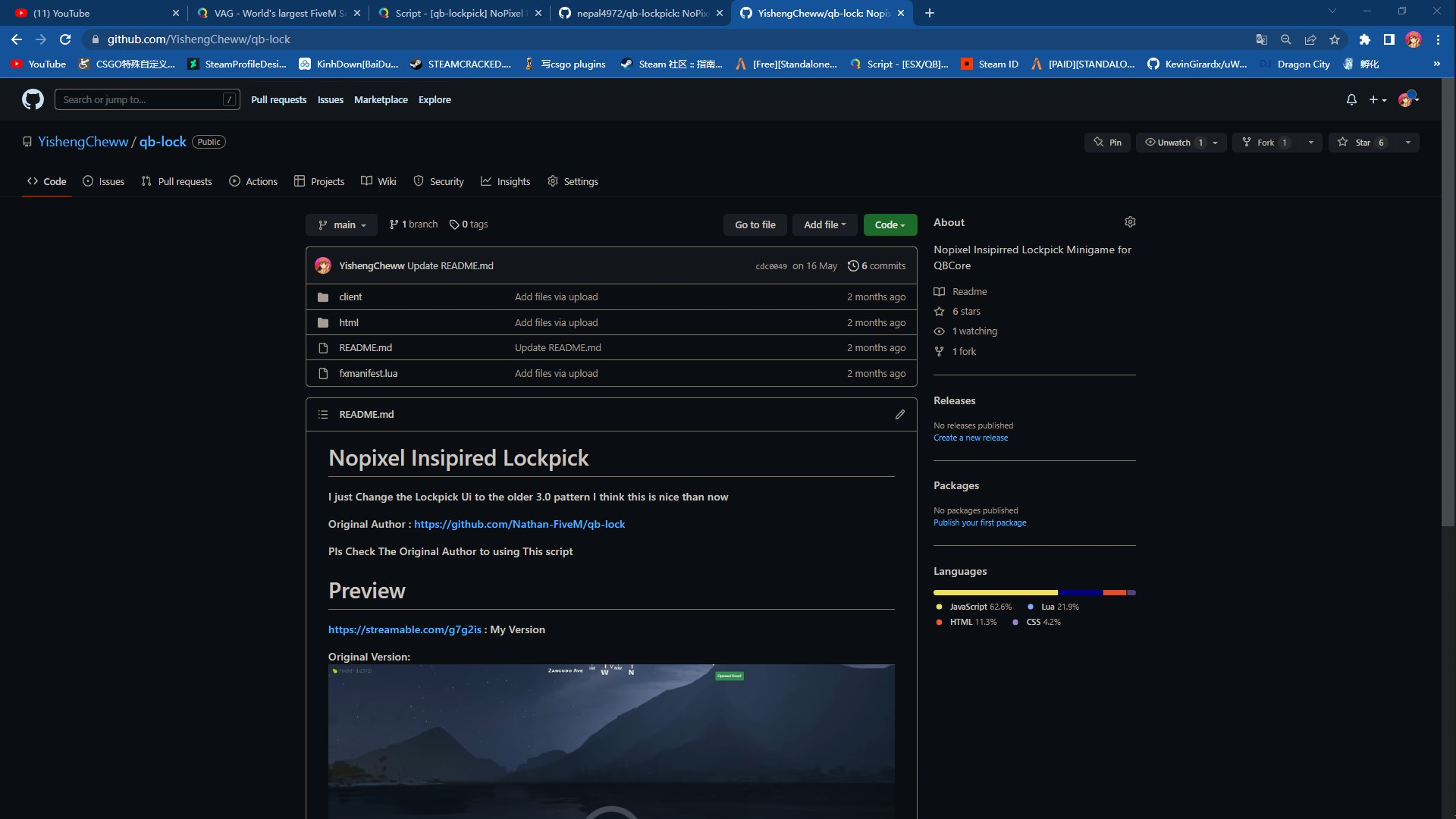Show more bookmarks chevron
Image resolution: width=1456 pixels, height=819 pixels.
pos(1436,64)
